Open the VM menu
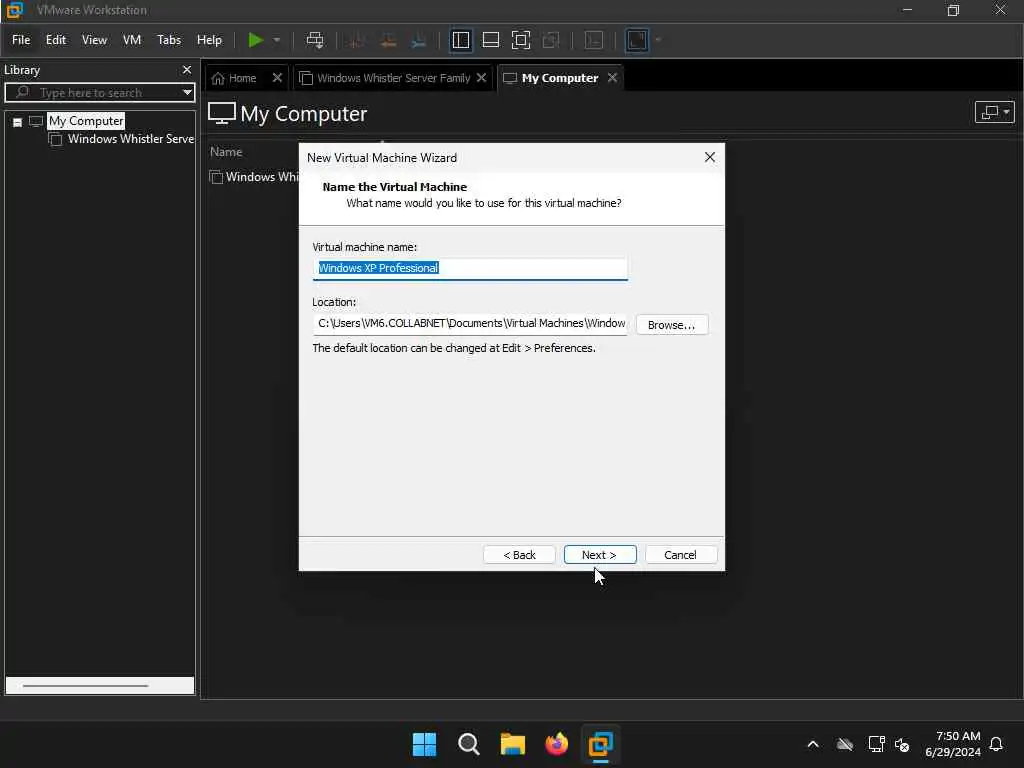The image size is (1024, 768). click(132, 40)
